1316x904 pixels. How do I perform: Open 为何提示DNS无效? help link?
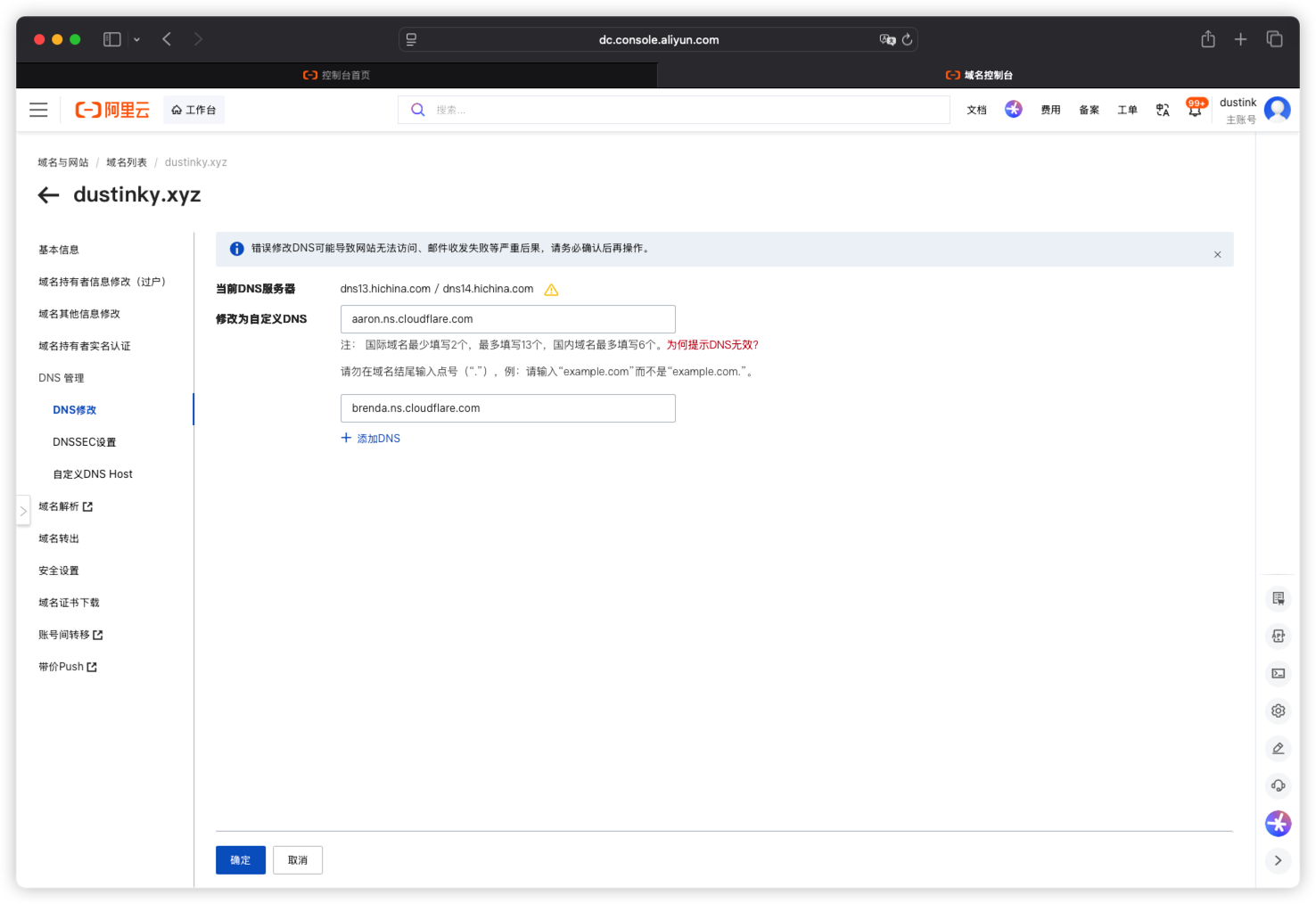point(712,345)
